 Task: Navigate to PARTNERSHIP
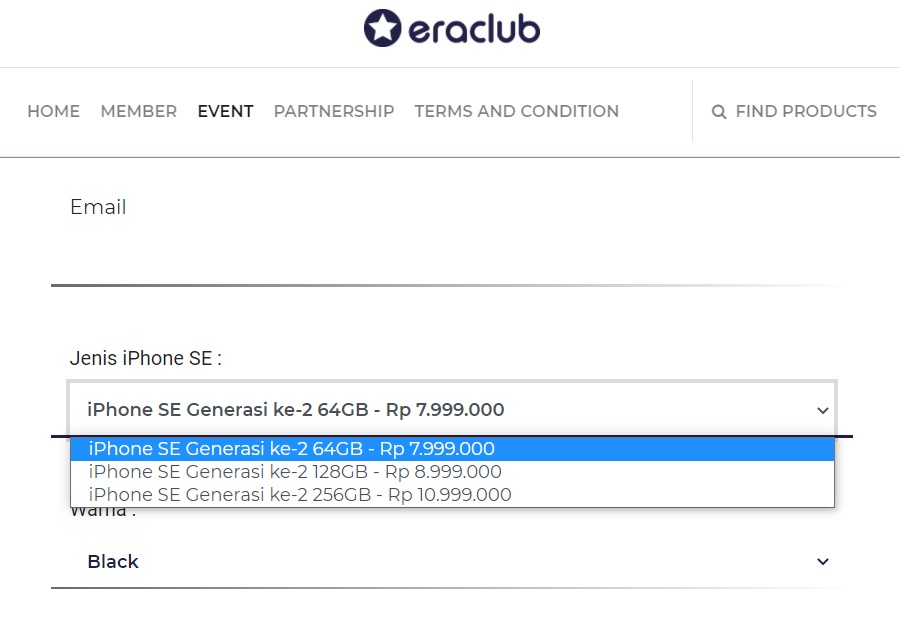point(334,111)
